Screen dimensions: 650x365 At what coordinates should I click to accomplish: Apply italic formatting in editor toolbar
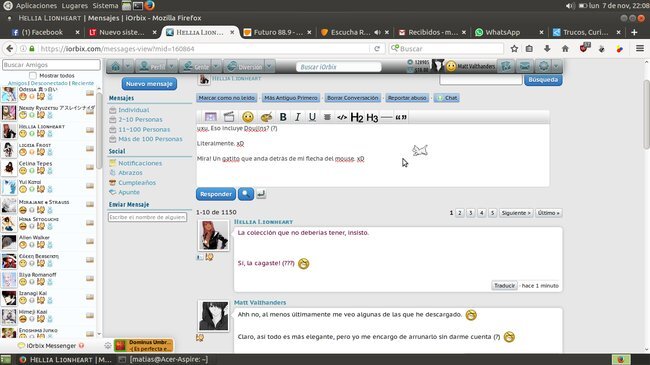click(x=298, y=117)
